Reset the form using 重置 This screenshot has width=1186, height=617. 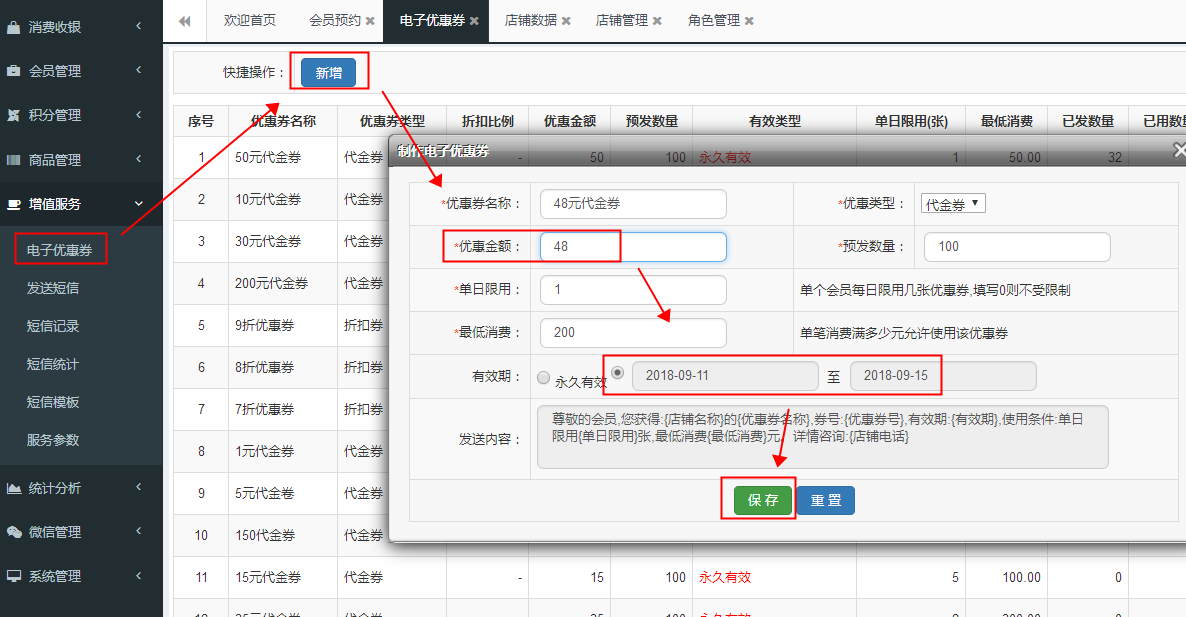[825, 500]
